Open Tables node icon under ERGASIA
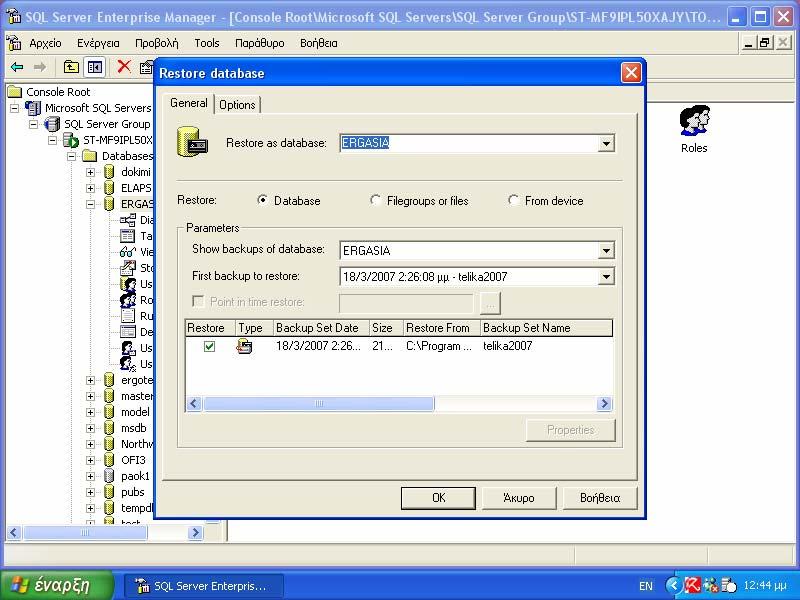800x600 pixels. click(128, 236)
